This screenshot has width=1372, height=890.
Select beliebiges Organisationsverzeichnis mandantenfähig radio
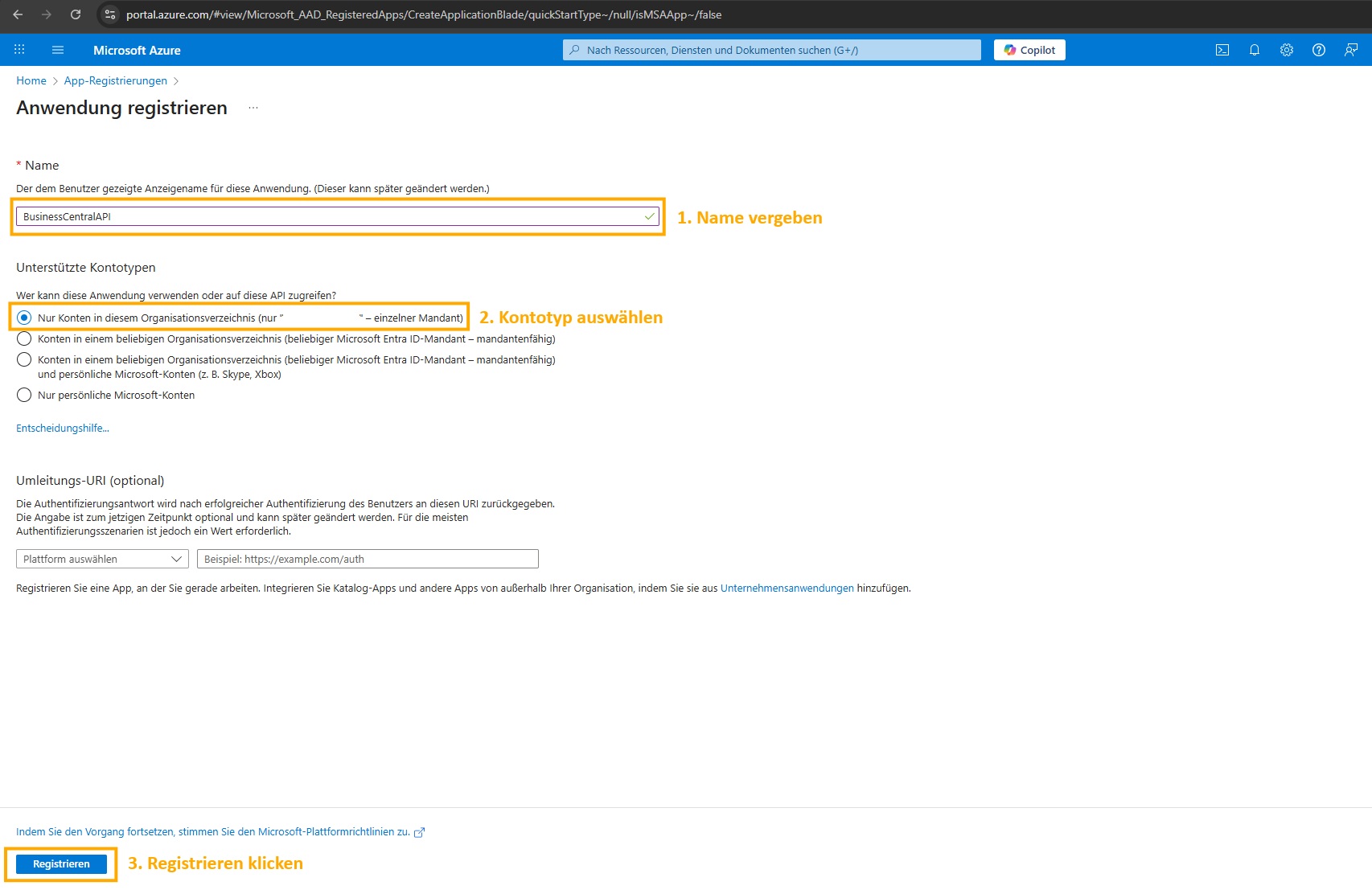(24, 338)
